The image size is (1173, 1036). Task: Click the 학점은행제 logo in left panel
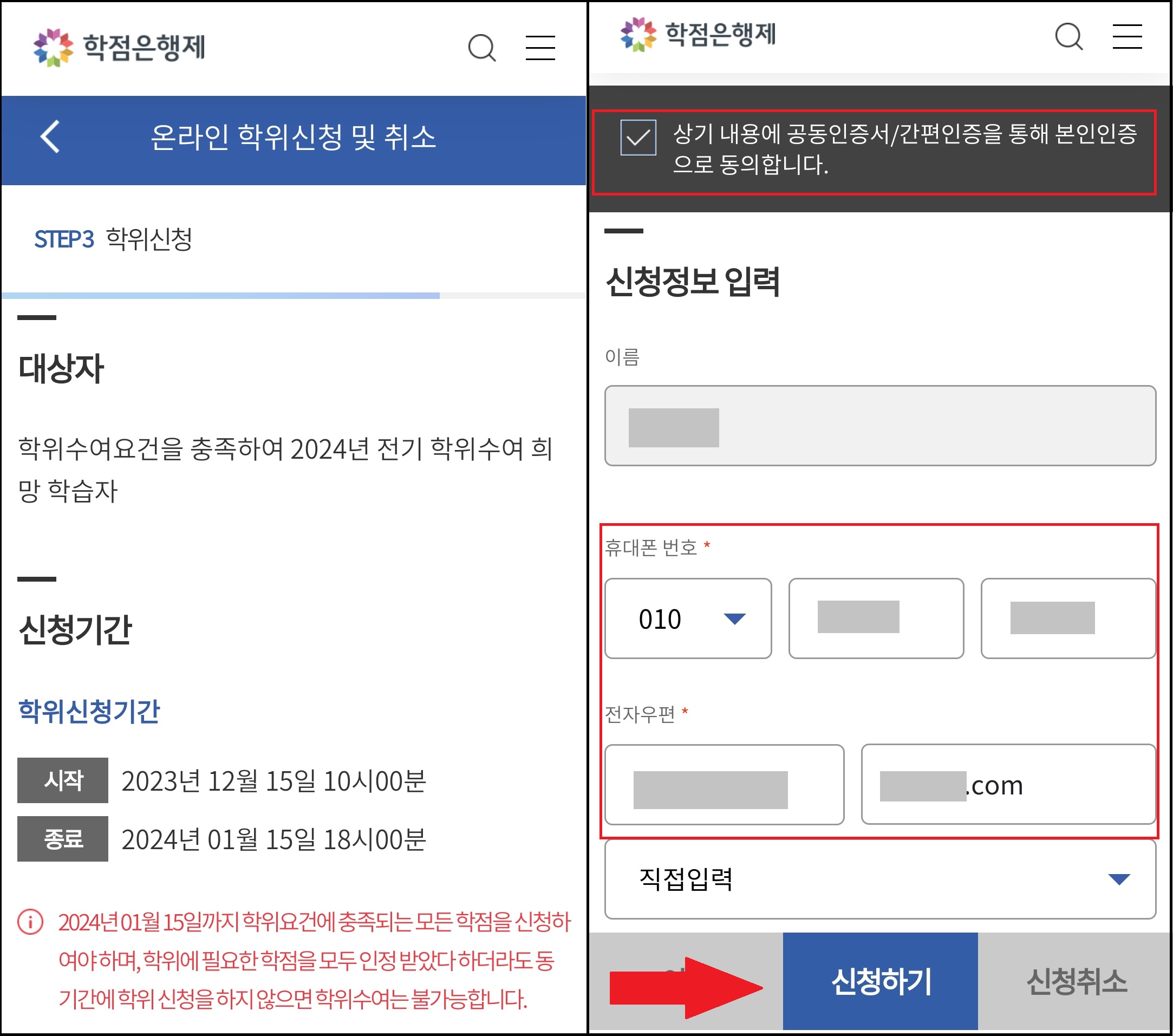pyautogui.click(x=119, y=48)
